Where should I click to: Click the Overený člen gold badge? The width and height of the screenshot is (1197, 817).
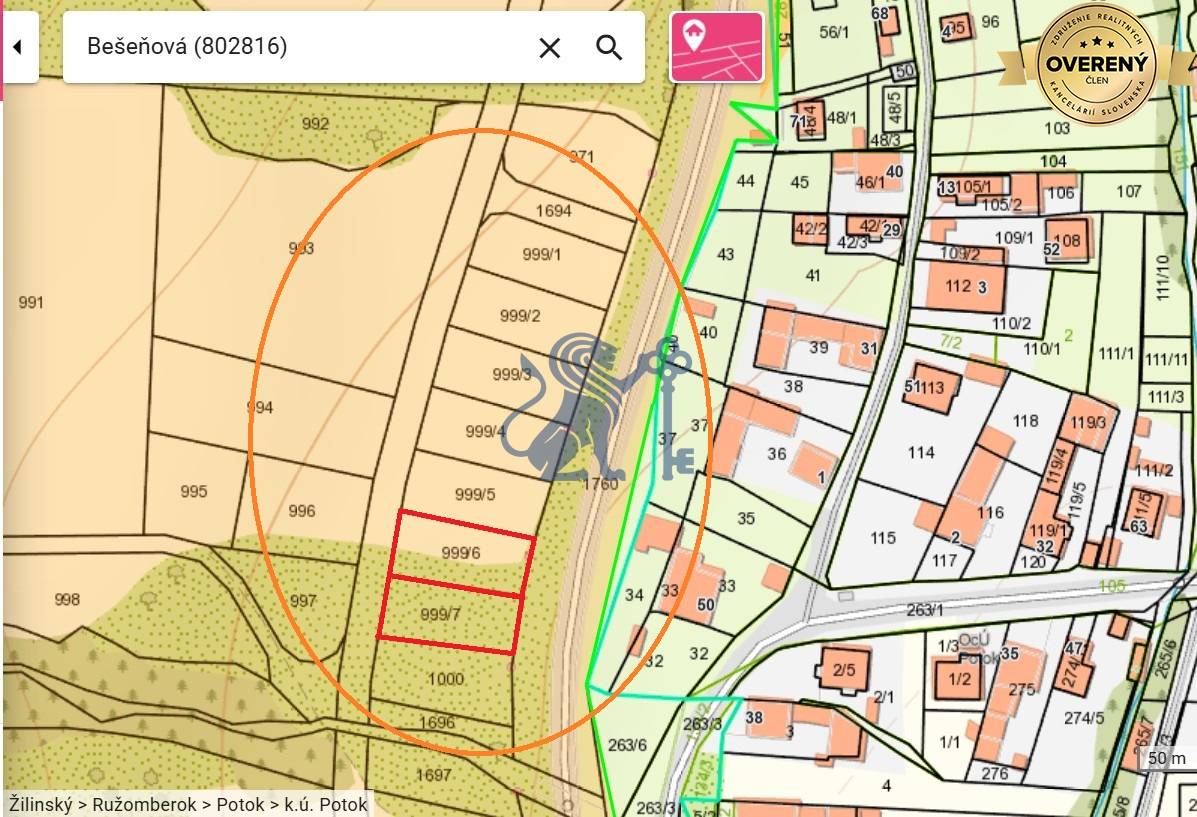(x=1096, y=63)
